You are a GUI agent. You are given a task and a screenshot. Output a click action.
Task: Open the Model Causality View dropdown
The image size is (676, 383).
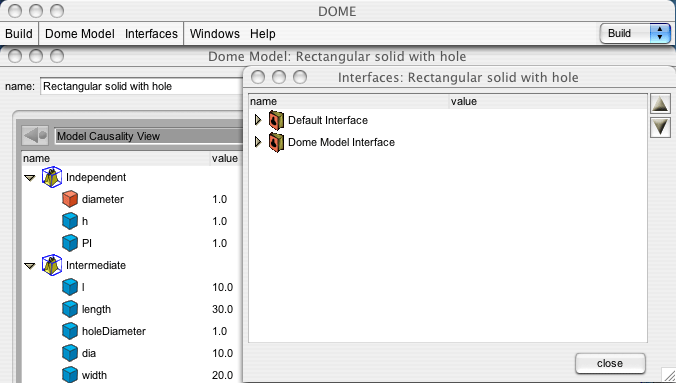[x=149, y=136]
